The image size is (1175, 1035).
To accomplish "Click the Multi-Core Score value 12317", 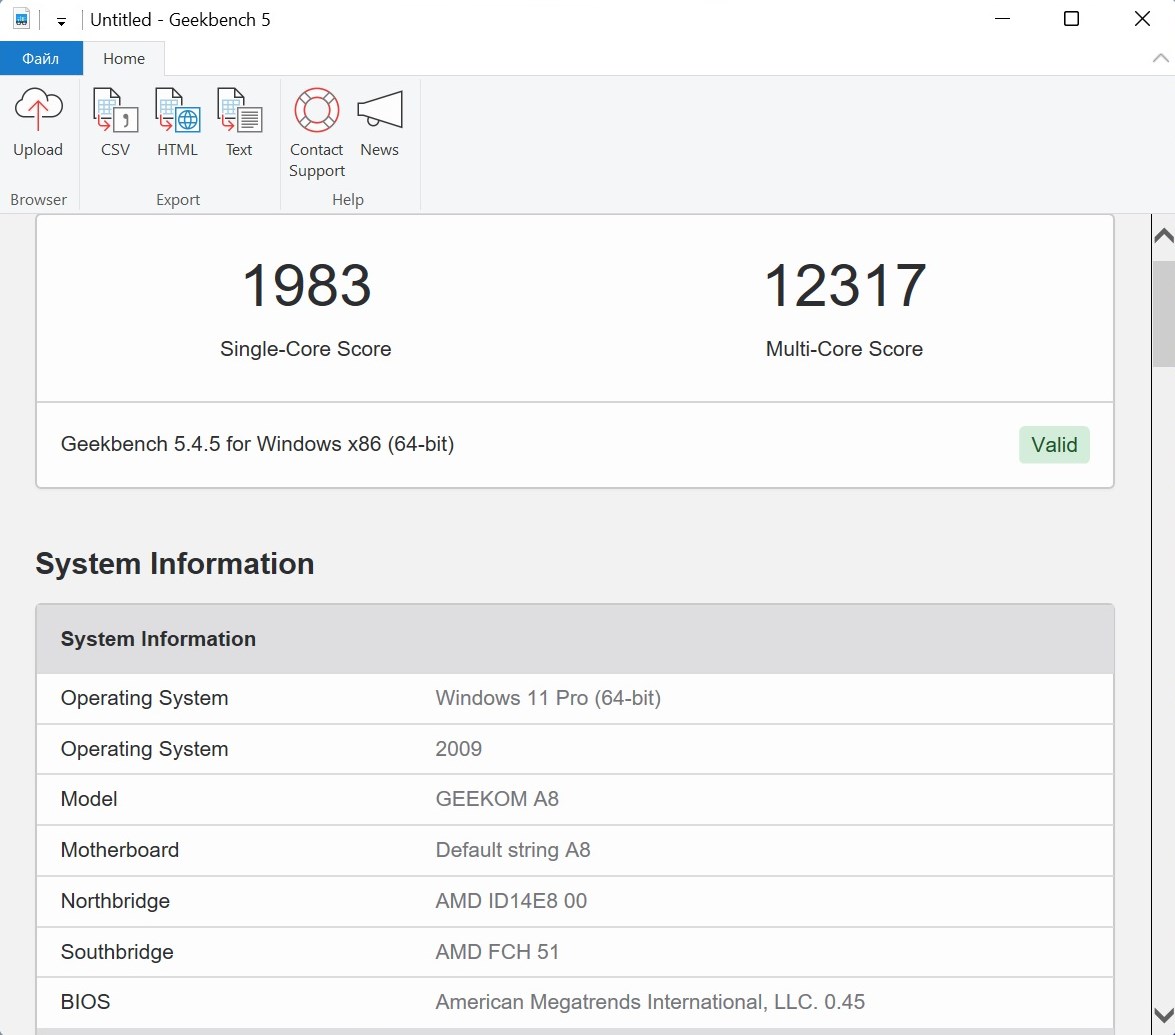I will [844, 286].
